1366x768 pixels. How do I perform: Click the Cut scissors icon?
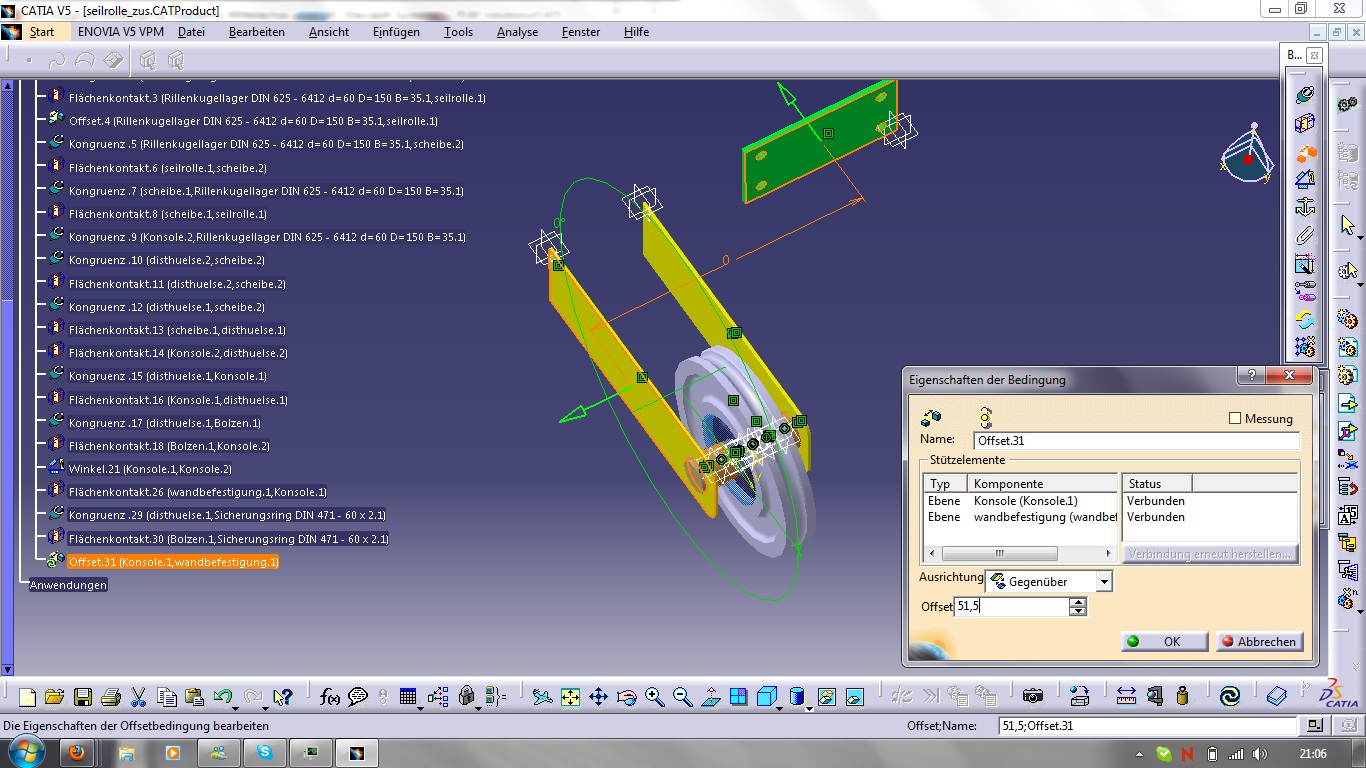138,697
